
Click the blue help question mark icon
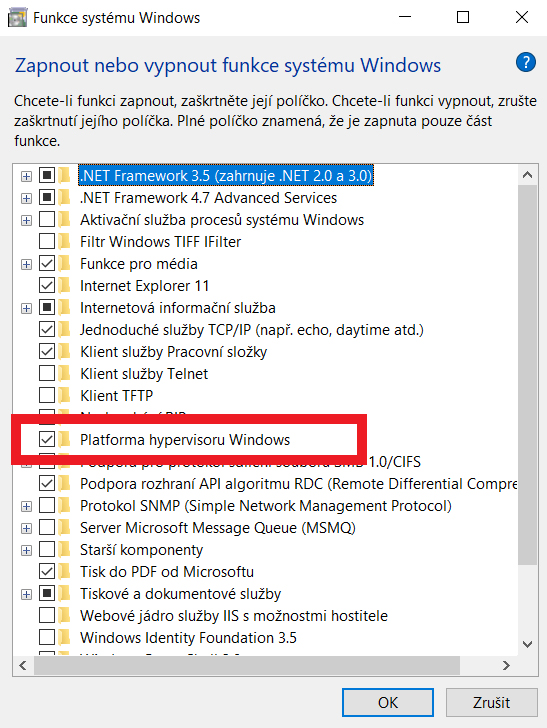point(526,62)
